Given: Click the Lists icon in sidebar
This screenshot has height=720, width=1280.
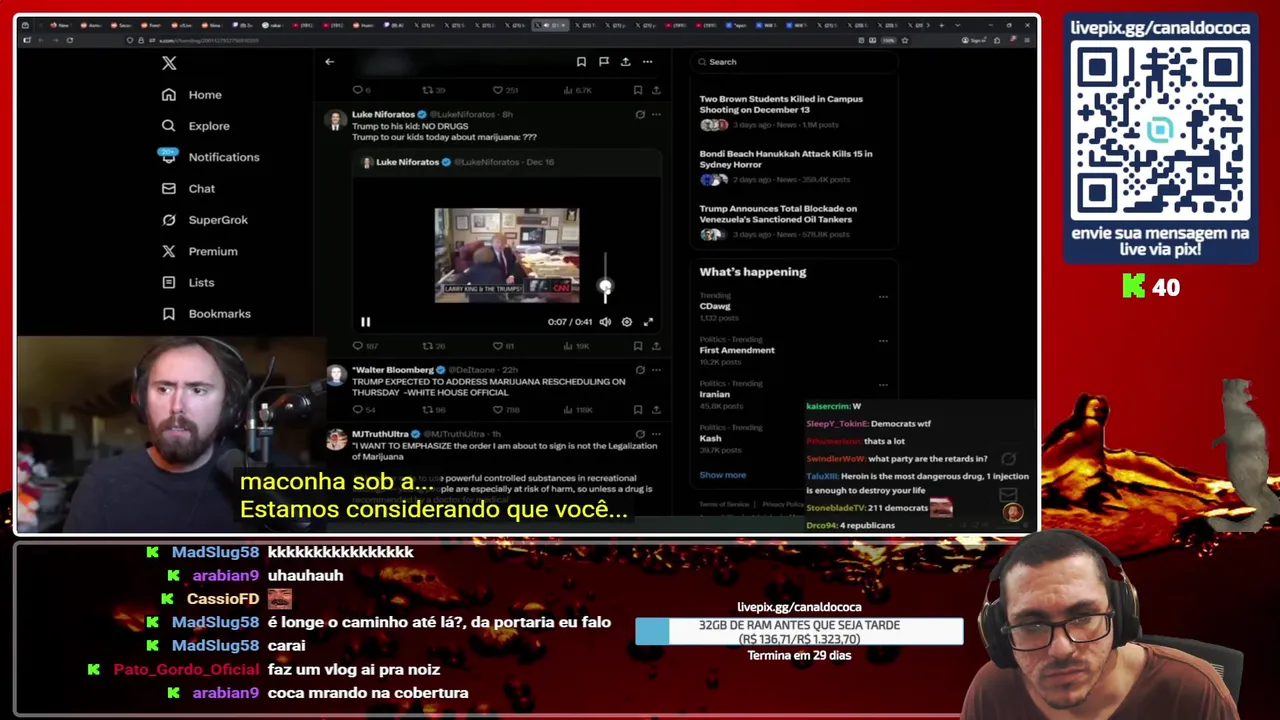Looking at the screenshot, I should click(169, 283).
